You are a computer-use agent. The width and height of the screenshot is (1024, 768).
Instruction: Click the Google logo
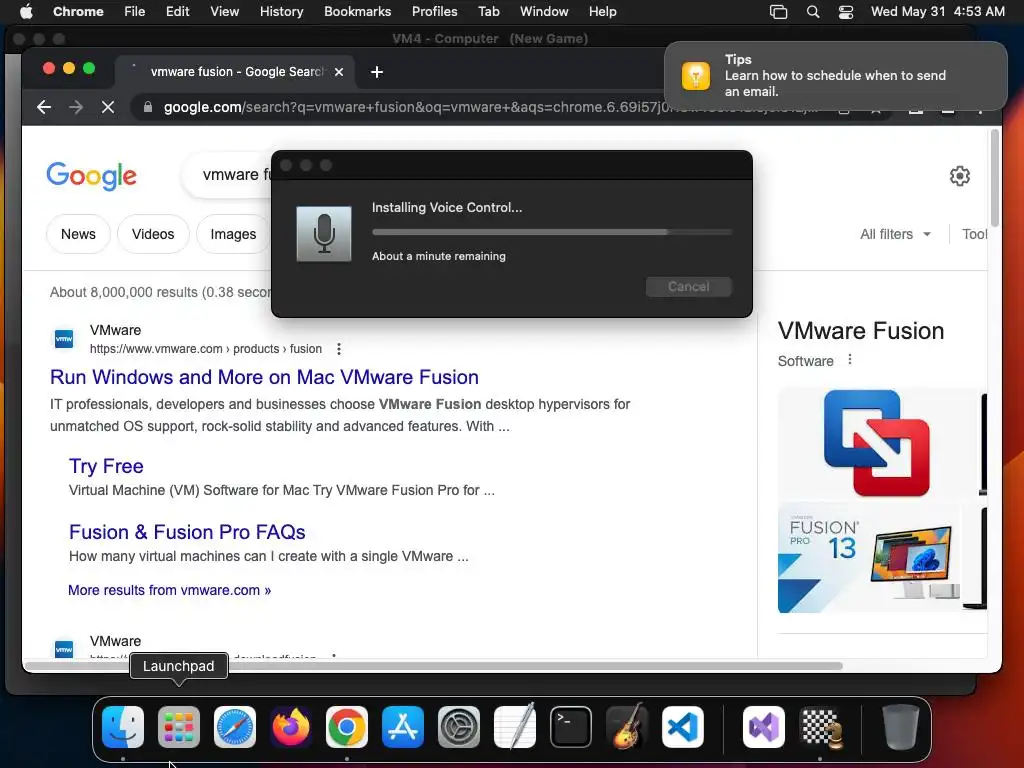click(91, 175)
